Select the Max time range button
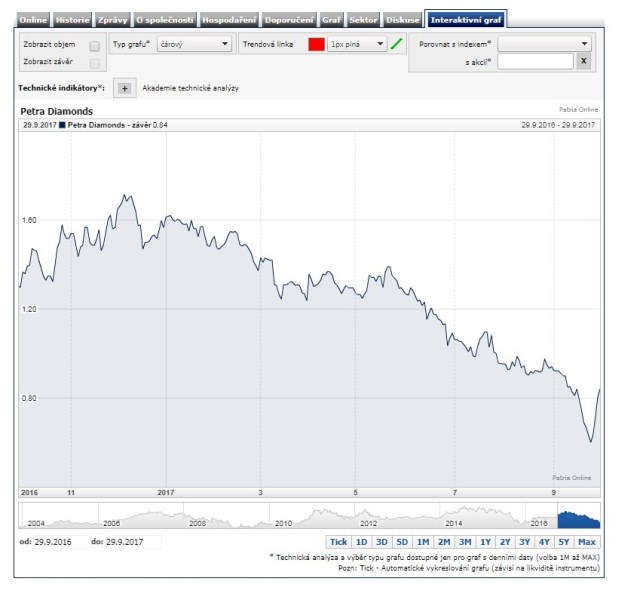Viewport: 643px width, 600px height. pos(587,542)
